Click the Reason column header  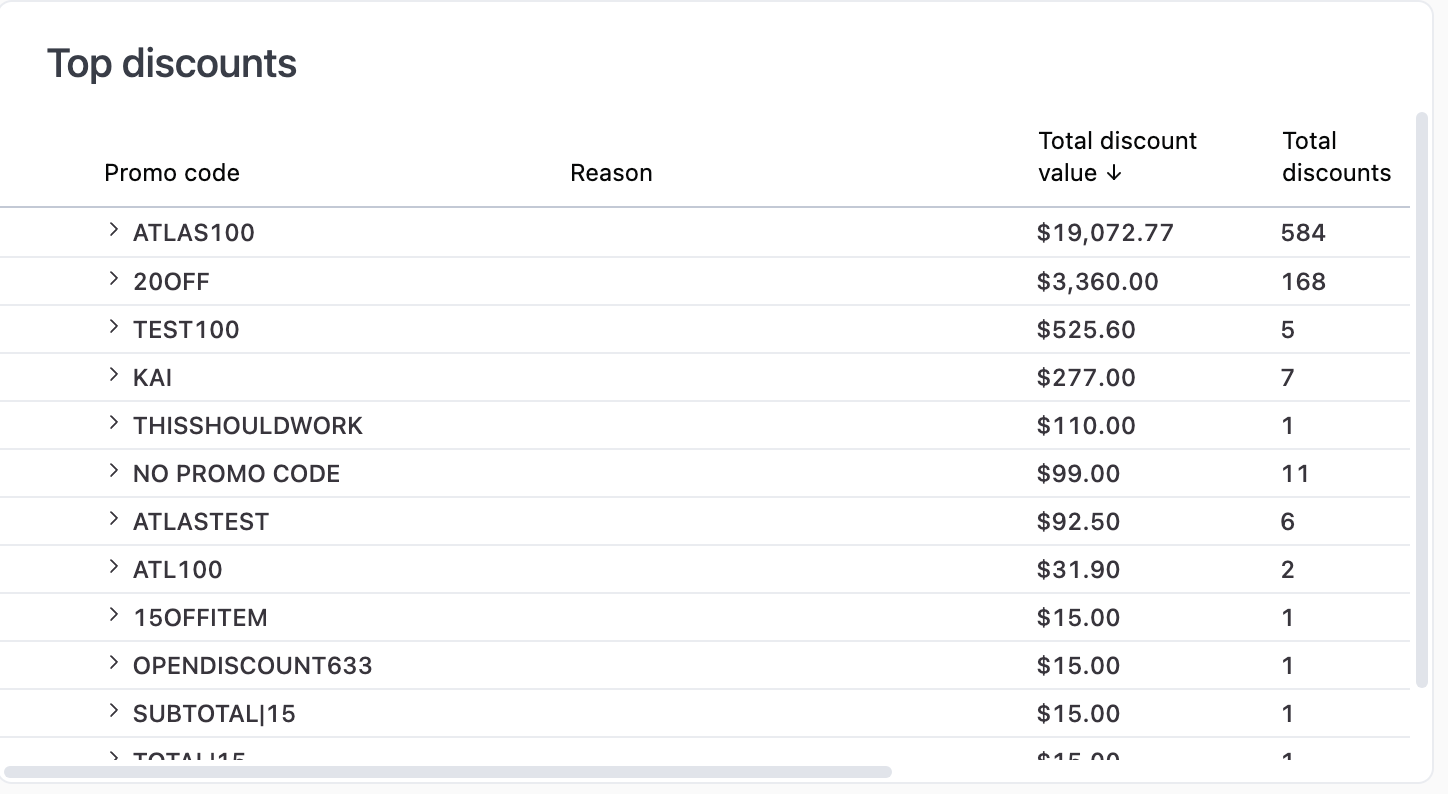click(610, 172)
